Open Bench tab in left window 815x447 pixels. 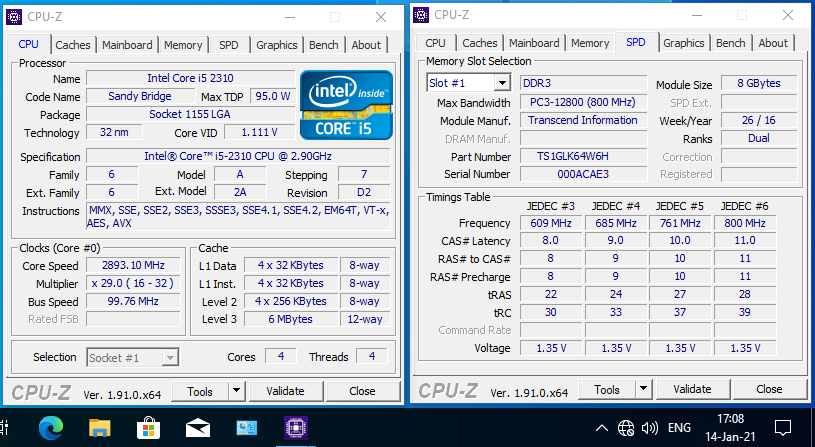pyautogui.click(x=324, y=45)
